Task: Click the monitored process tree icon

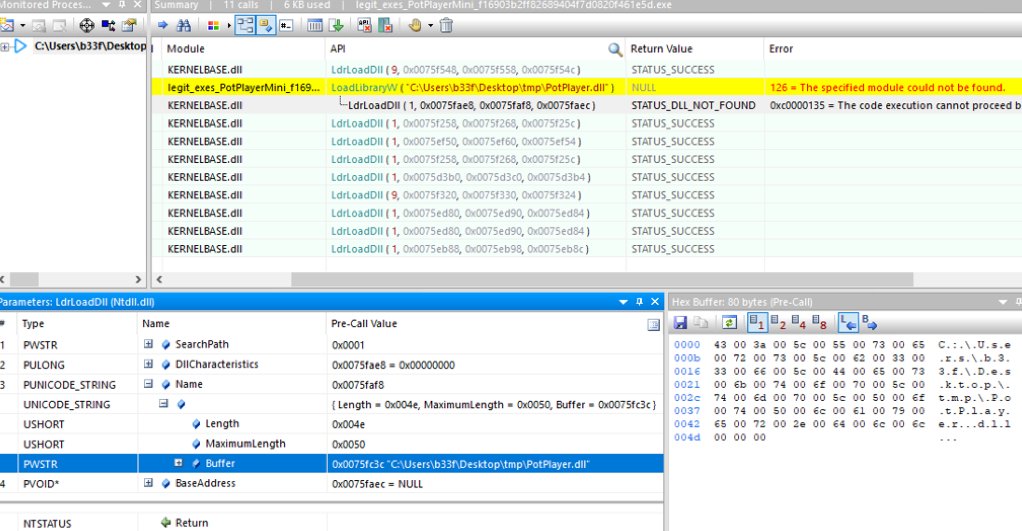Action: [108, 25]
